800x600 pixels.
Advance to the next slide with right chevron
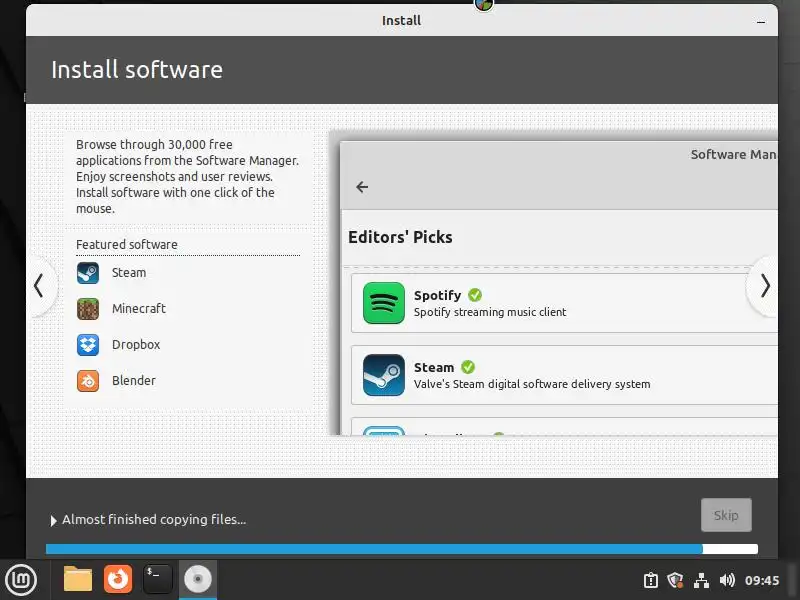tap(765, 286)
